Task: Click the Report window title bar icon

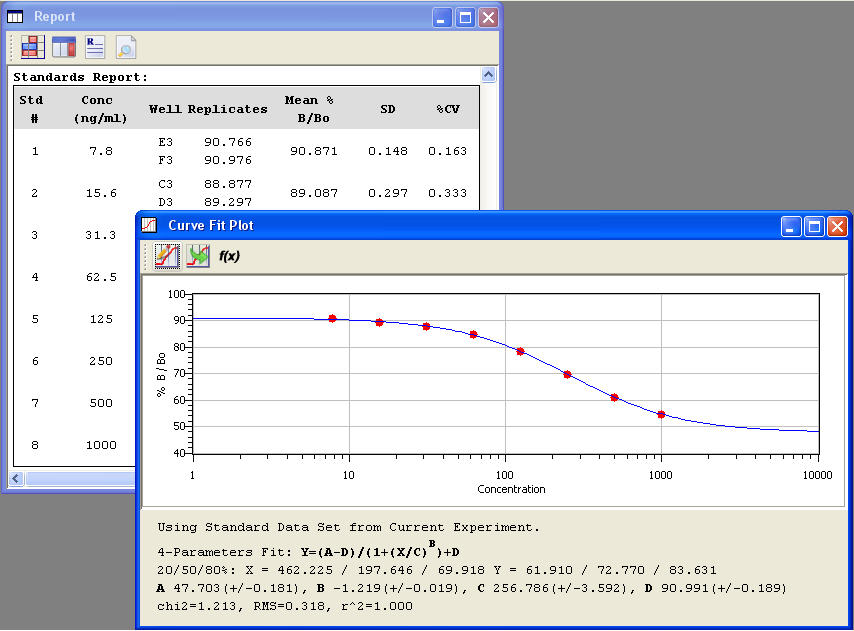Action: [15, 17]
